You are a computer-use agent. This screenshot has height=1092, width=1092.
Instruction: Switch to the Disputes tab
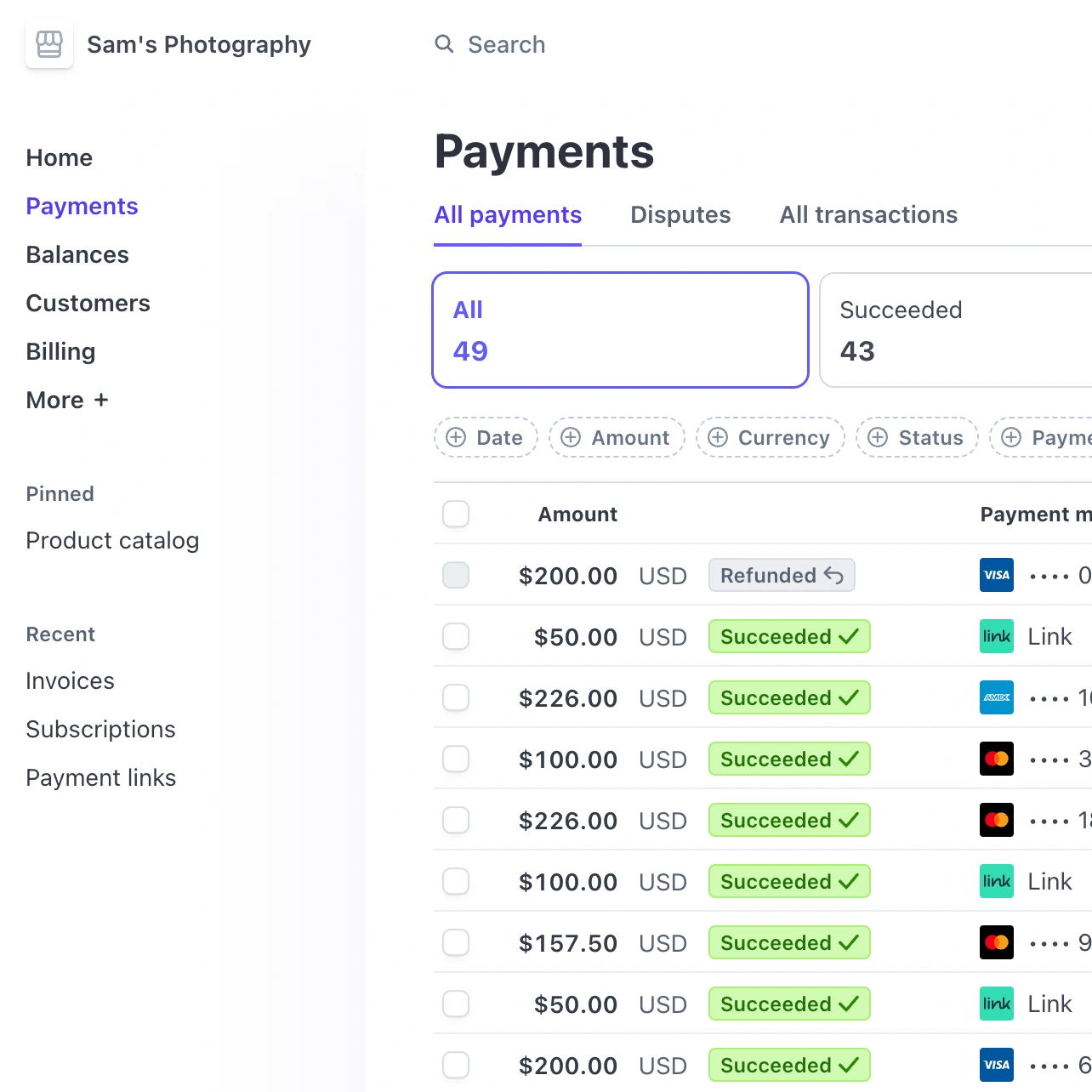click(x=680, y=215)
